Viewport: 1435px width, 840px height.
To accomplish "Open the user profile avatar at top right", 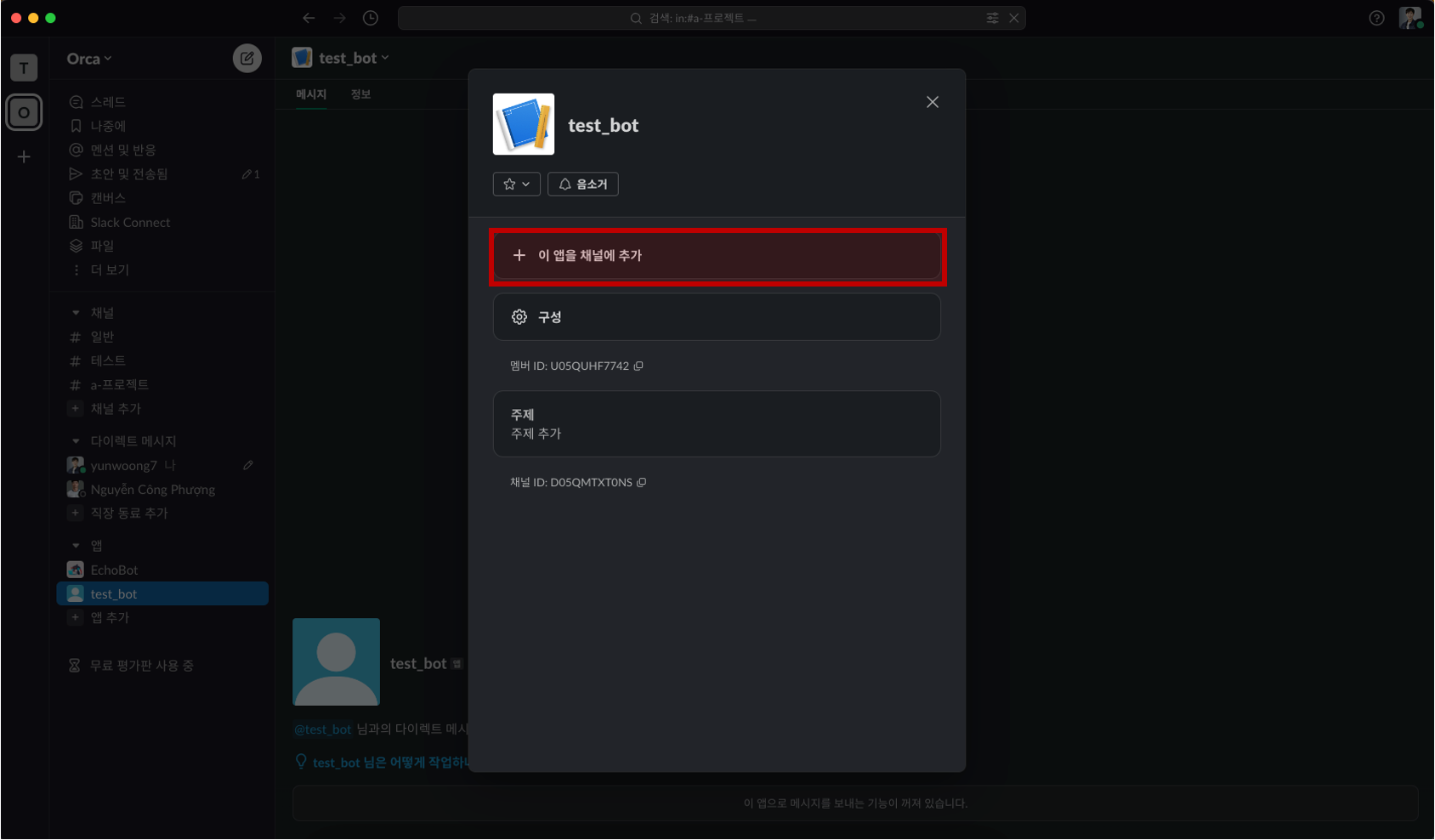I will point(1410,18).
